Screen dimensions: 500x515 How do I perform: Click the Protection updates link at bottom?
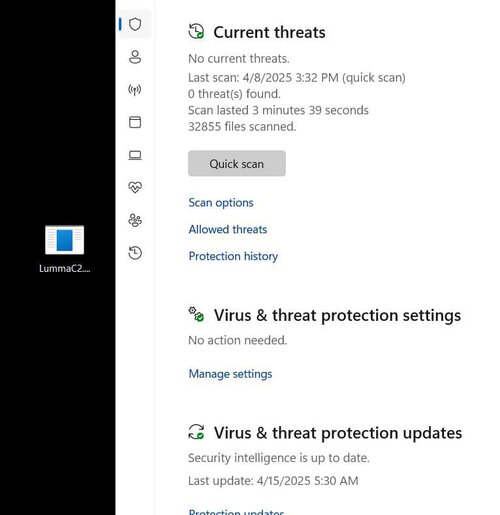point(236,512)
